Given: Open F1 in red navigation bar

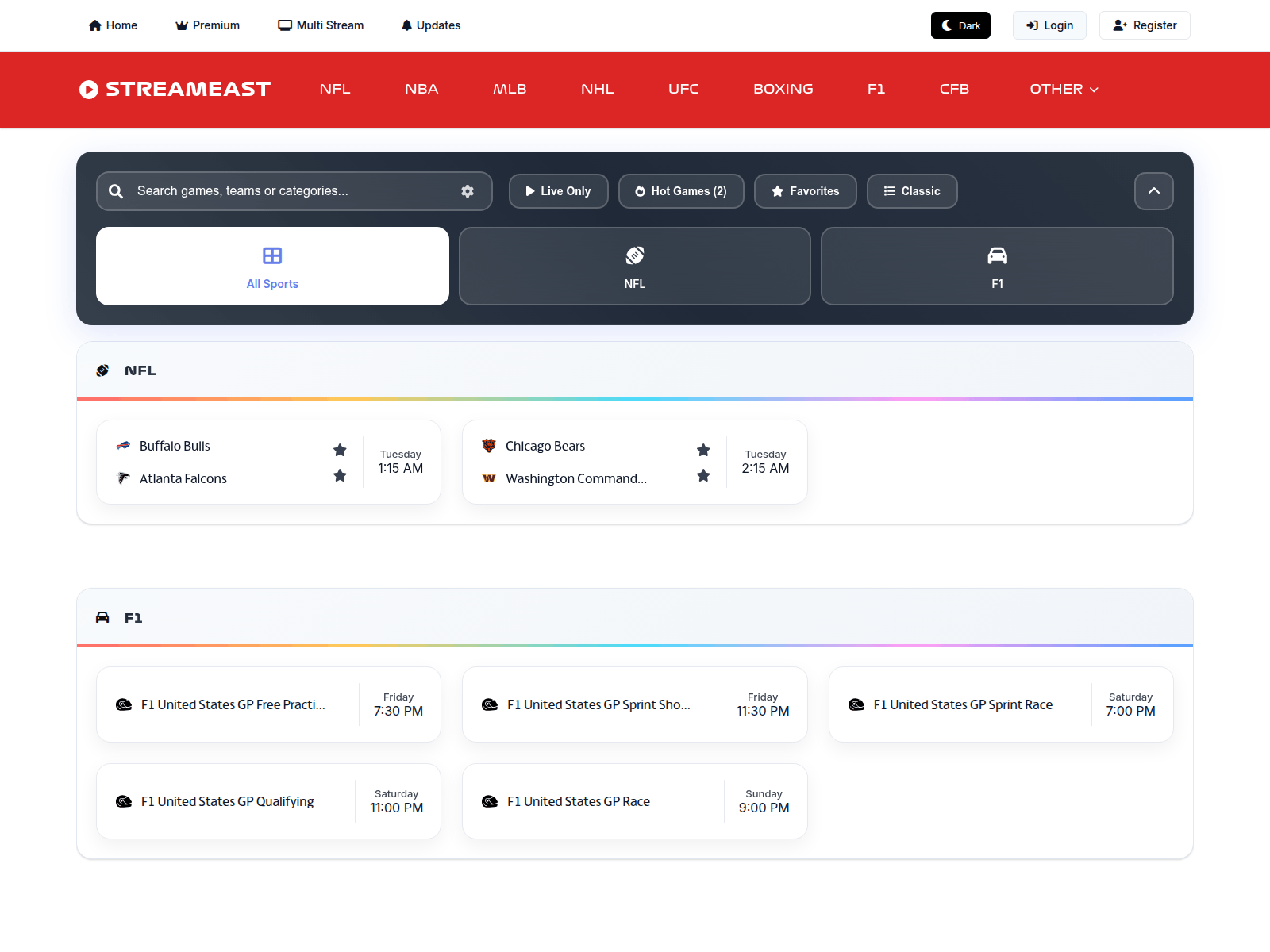Looking at the screenshot, I should (x=876, y=89).
